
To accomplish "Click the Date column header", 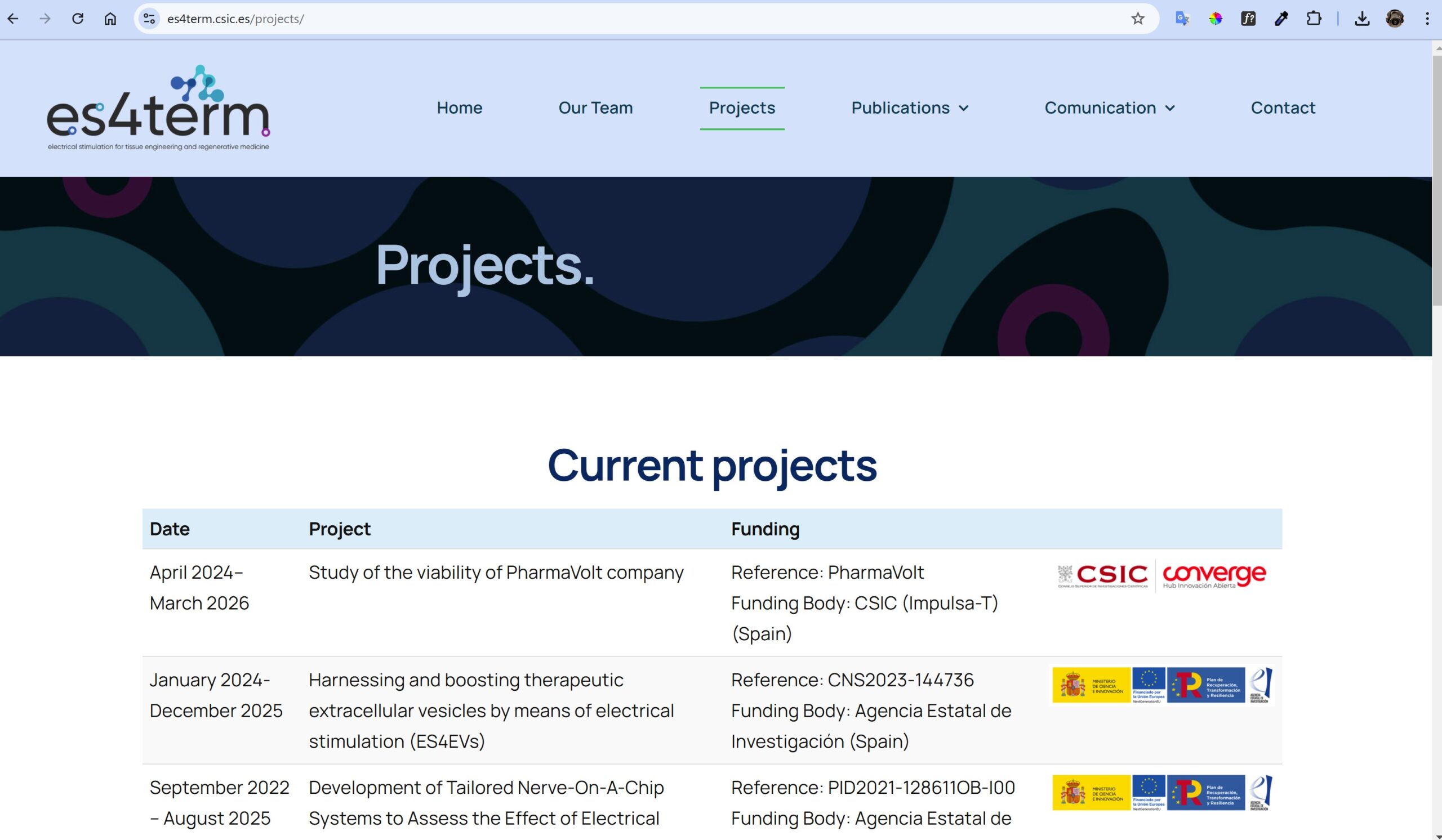I will click(x=170, y=529).
